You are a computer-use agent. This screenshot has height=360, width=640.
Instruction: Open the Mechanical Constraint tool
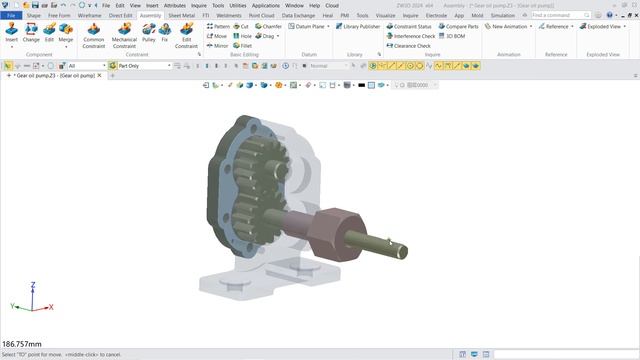[124, 36]
